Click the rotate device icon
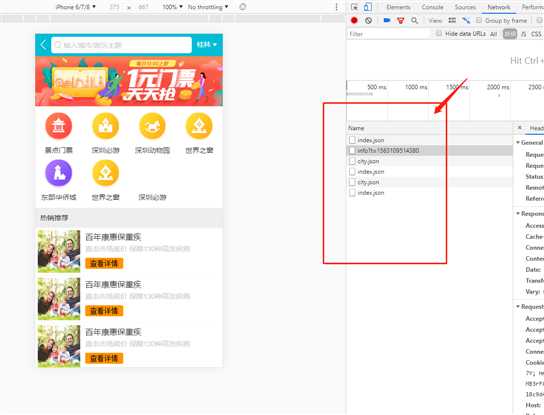Screen dimensions: 544x415 (x=243, y=7)
